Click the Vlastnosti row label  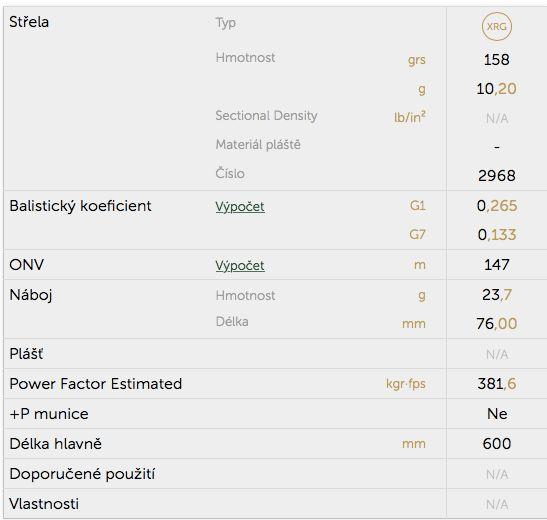coord(44,504)
